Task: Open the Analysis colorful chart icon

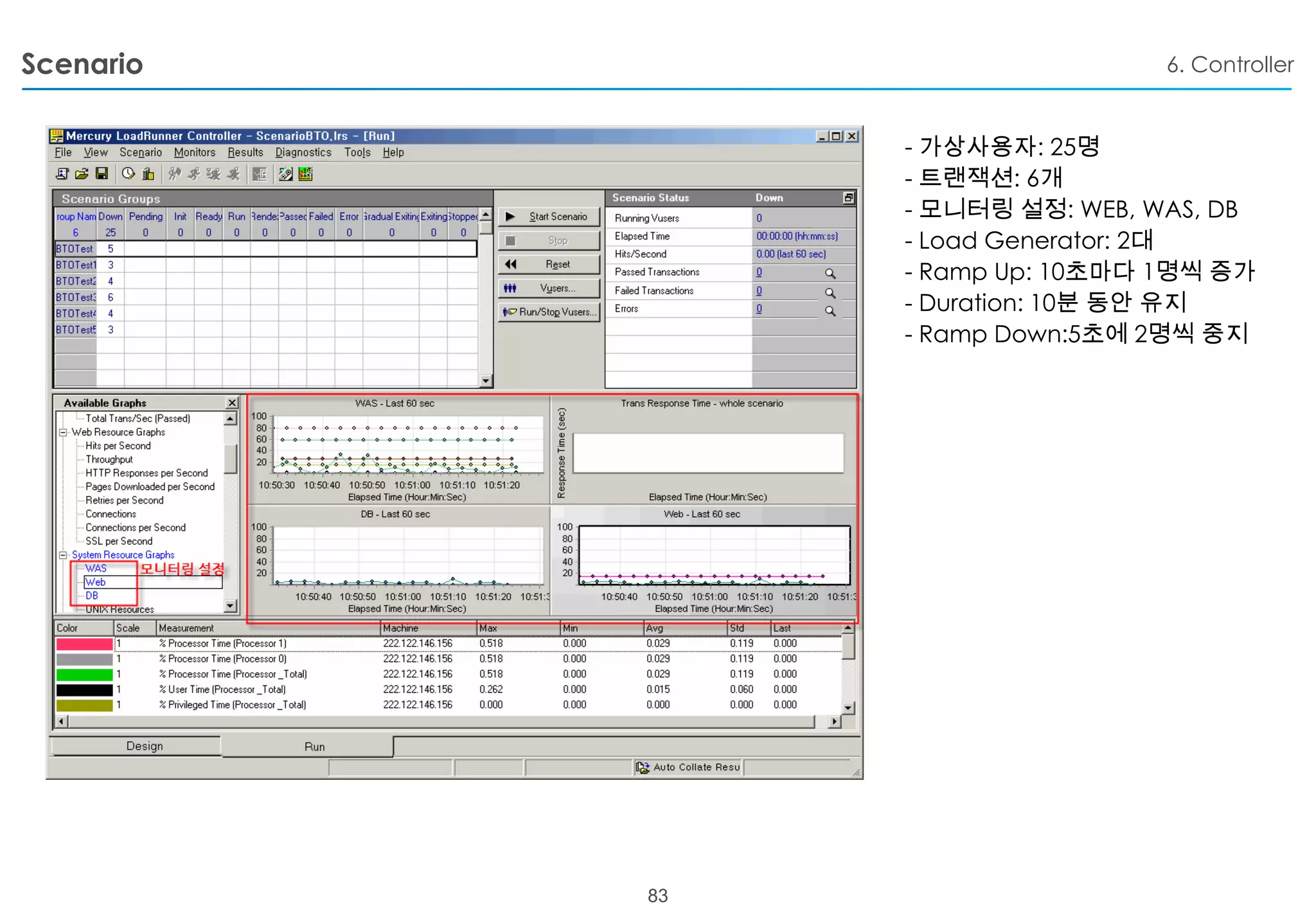Action: 305,173
